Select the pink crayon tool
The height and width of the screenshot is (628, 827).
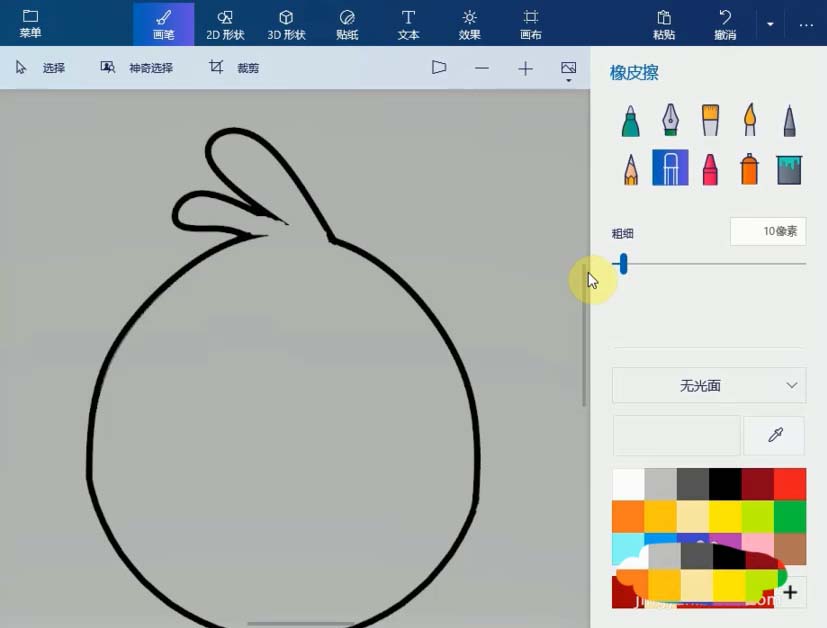tap(710, 169)
